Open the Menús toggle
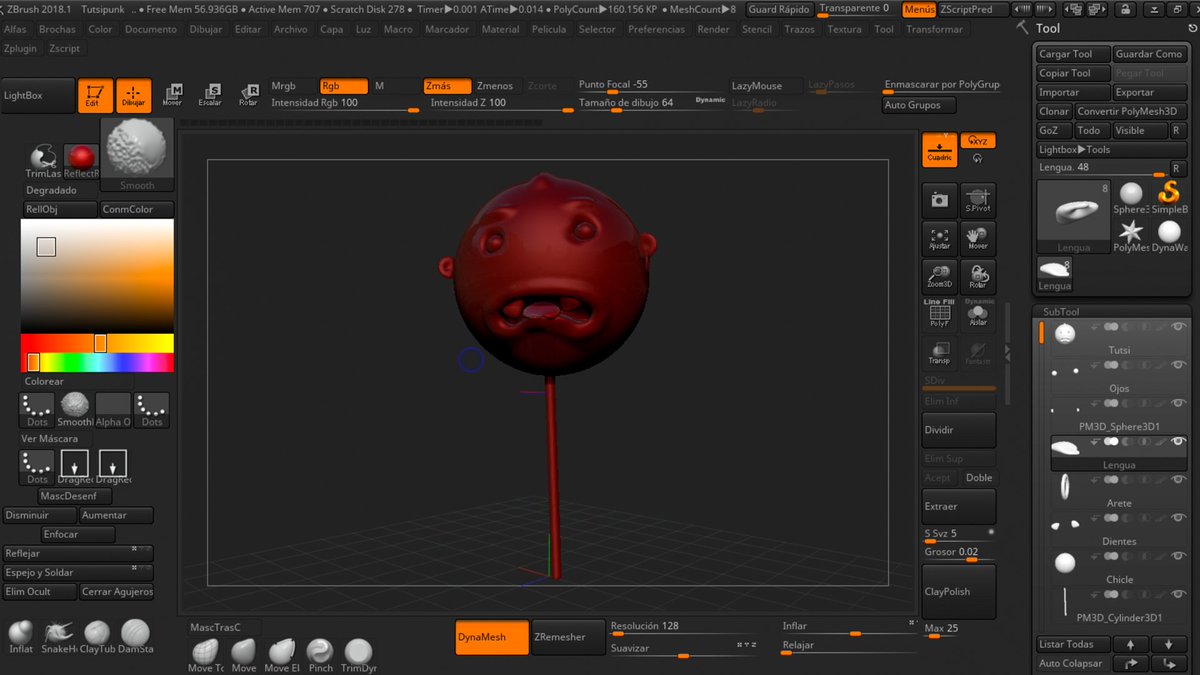Screen dimensions: 1200x675 click(919, 9)
